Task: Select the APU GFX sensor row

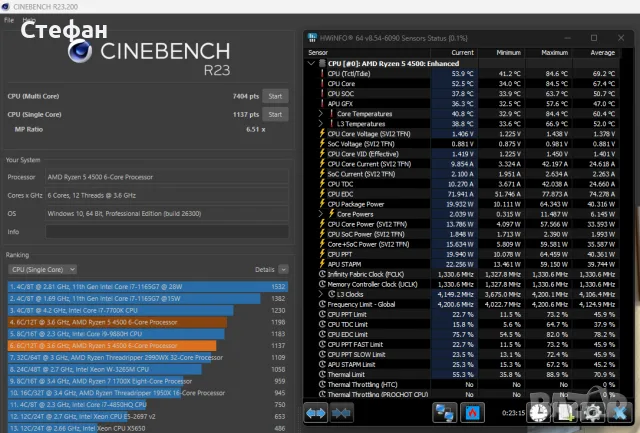Action: [x=461, y=104]
